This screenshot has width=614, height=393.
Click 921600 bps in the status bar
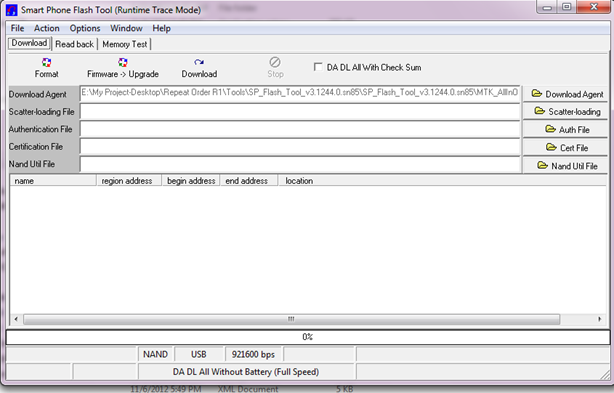click(253, 354)
